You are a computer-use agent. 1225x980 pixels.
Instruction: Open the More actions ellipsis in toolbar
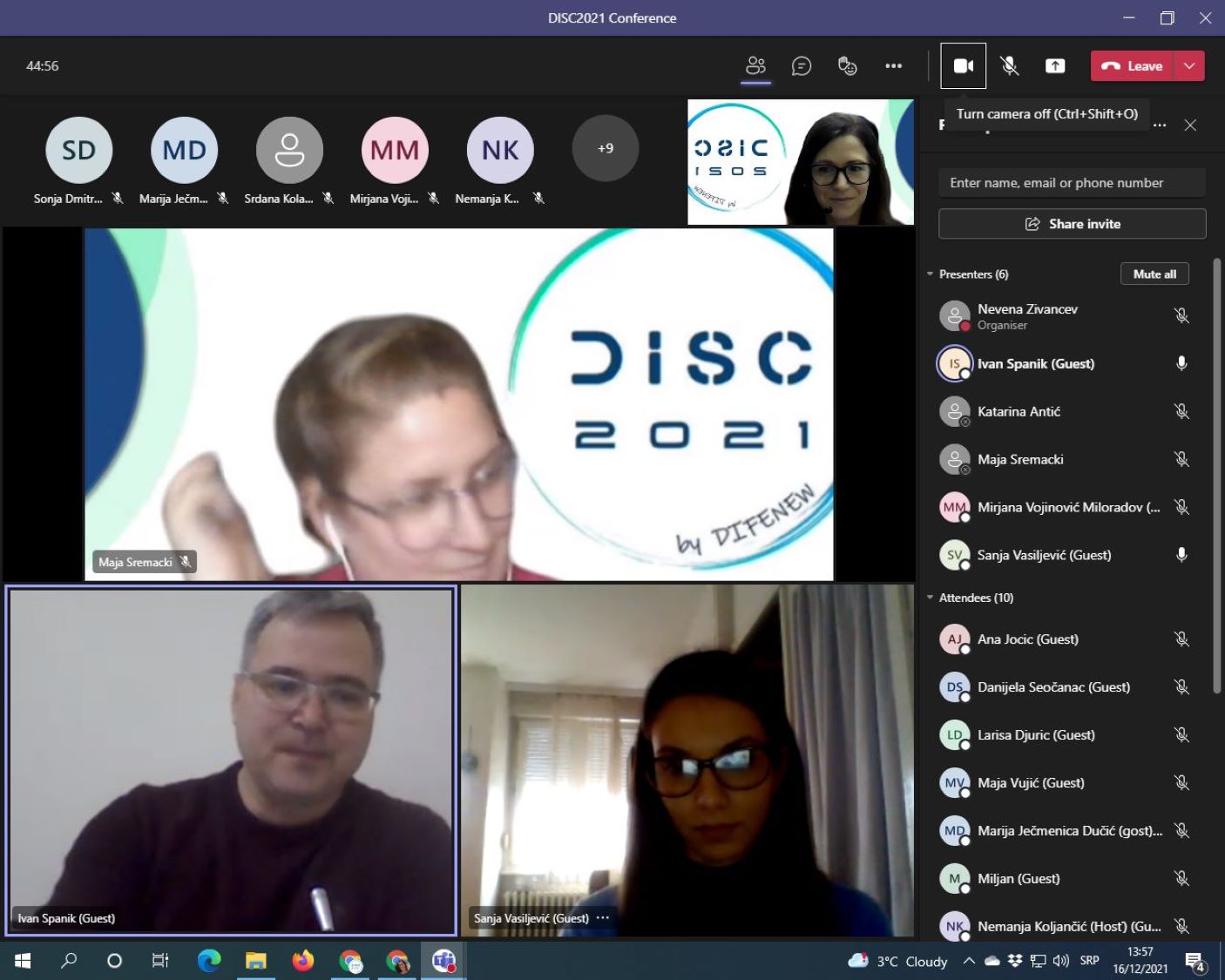tap(893, 66)
